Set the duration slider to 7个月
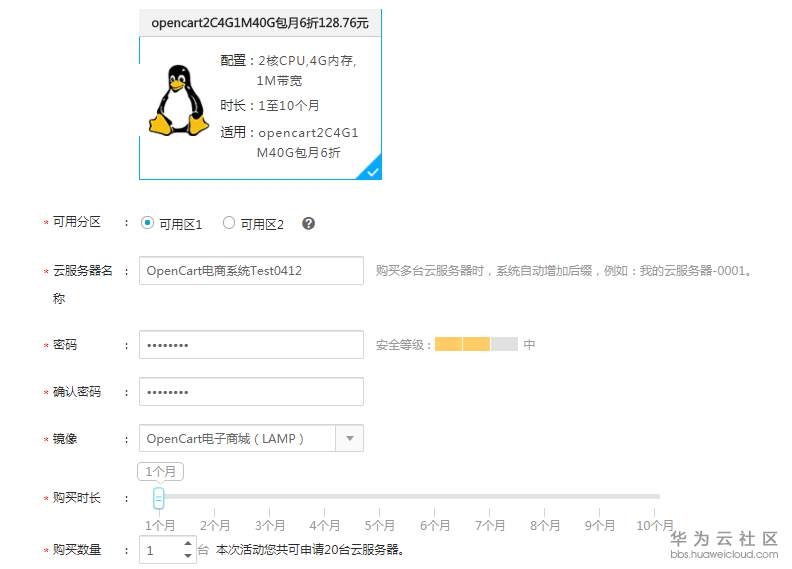Screen dimensions: 792x569 tap(489, 525)
